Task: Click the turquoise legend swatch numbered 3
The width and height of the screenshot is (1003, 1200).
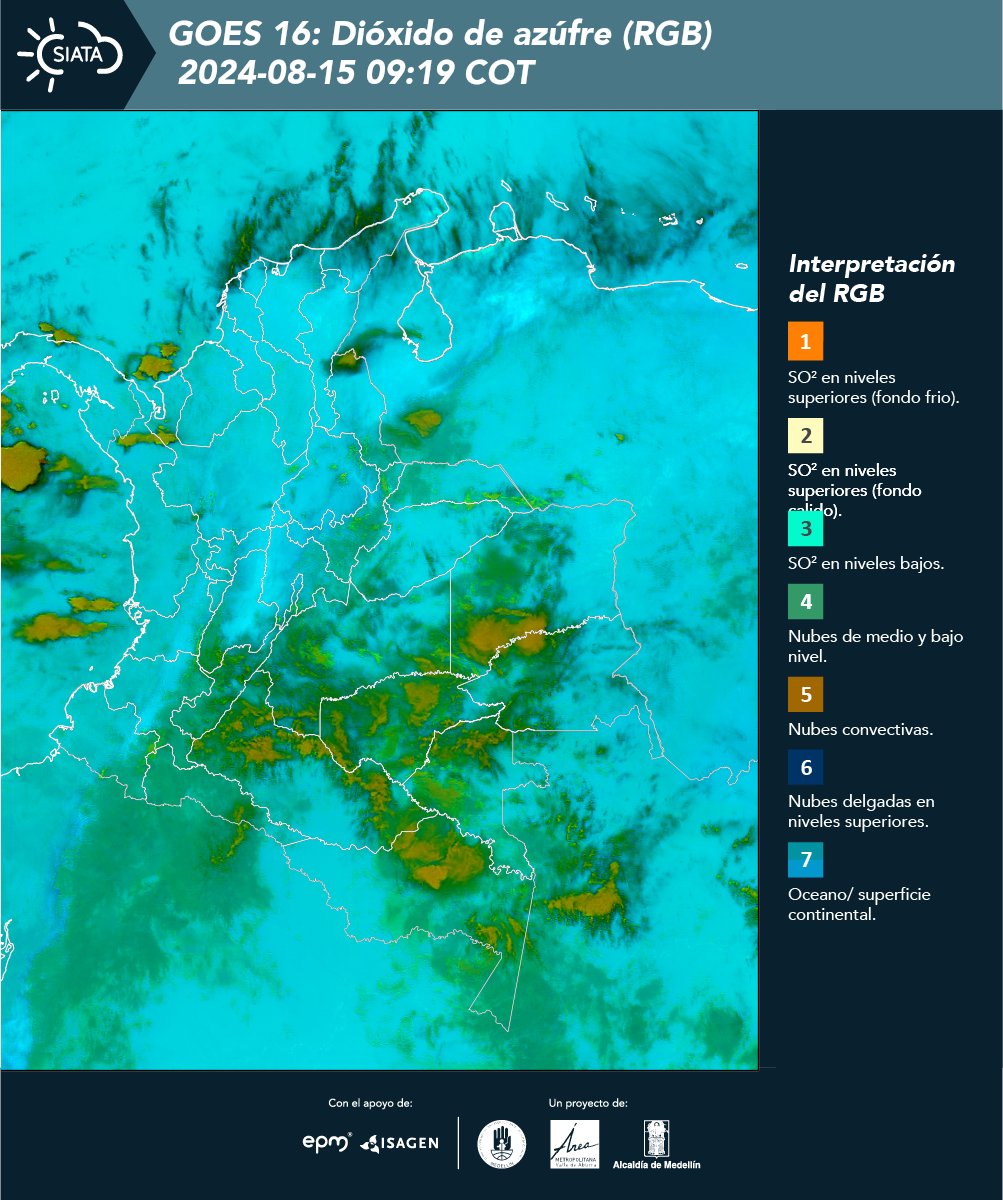Action: [x=805, y=528]
